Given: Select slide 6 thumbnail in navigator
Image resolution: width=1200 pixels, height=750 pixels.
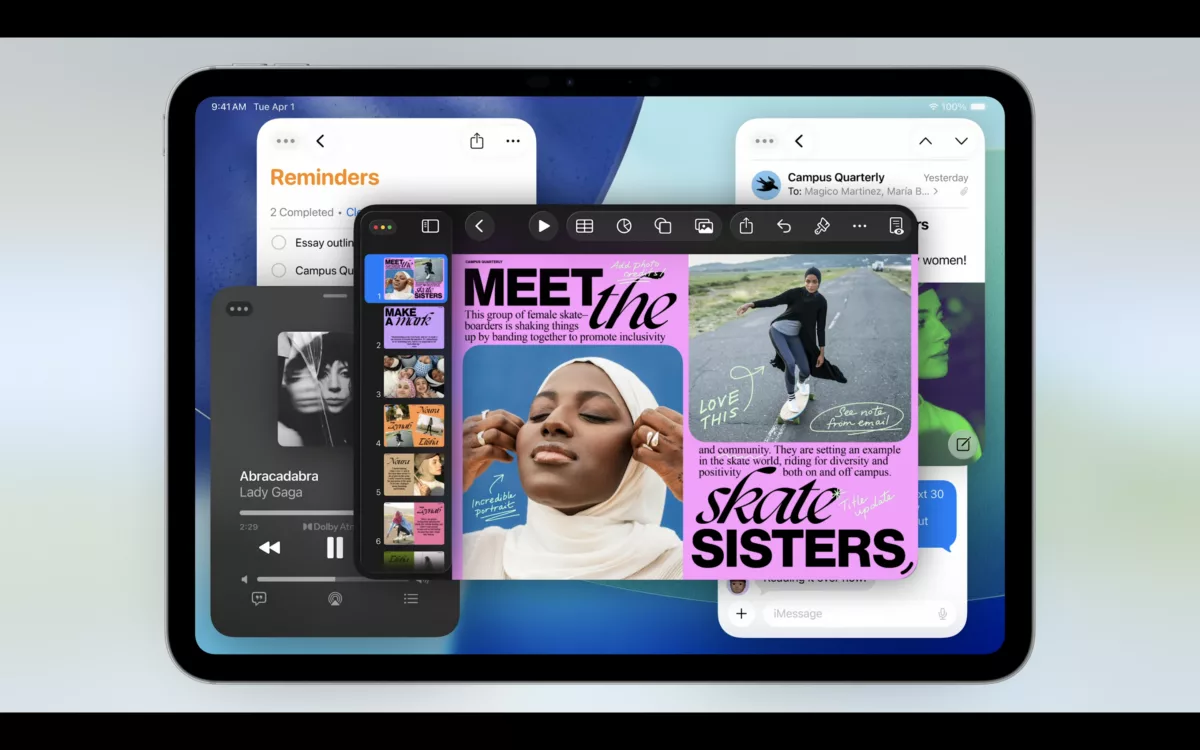Looking at the screenshot, I should [414, 523].
